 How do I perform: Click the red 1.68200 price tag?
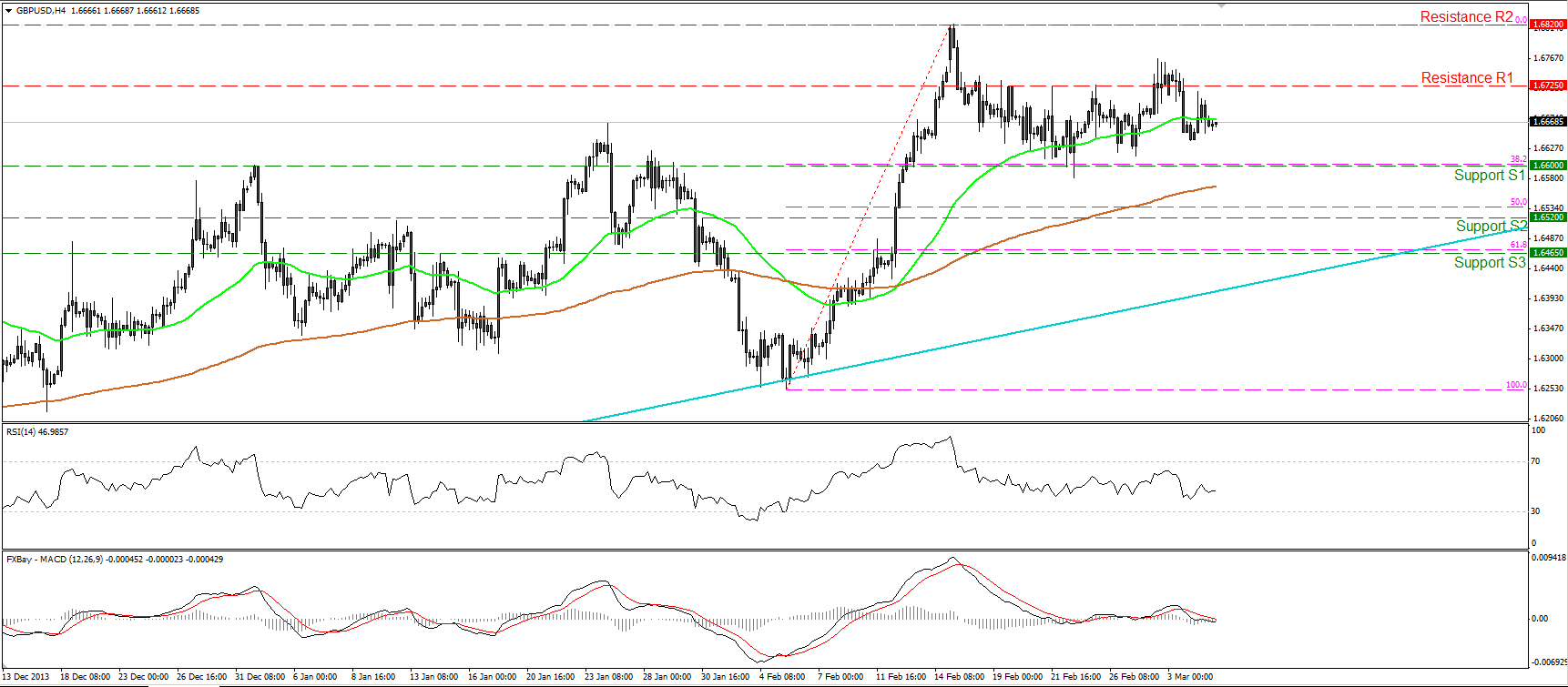point(1548,25)
